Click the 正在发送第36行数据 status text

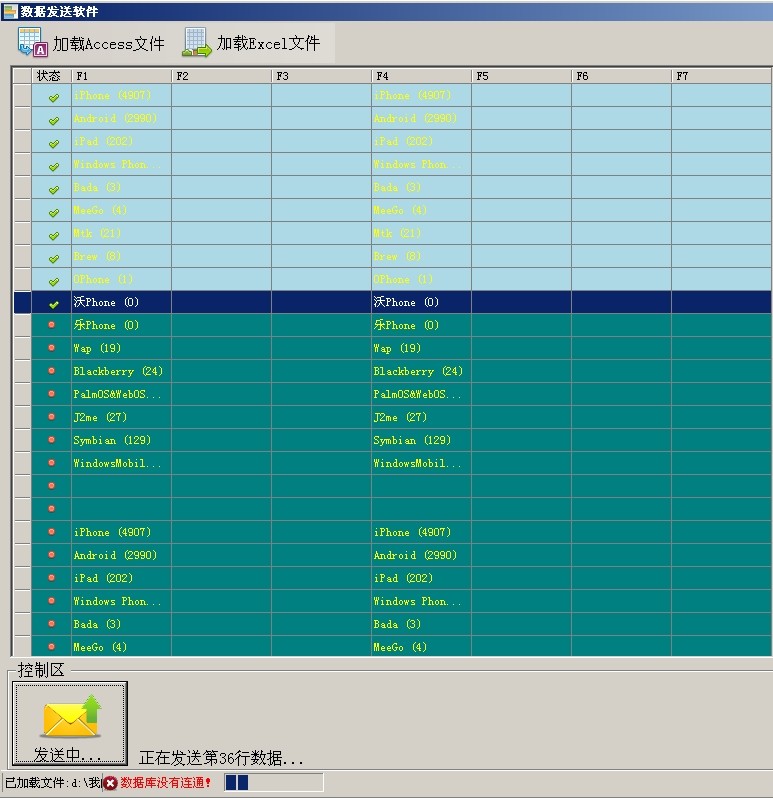tap(221, 758)
